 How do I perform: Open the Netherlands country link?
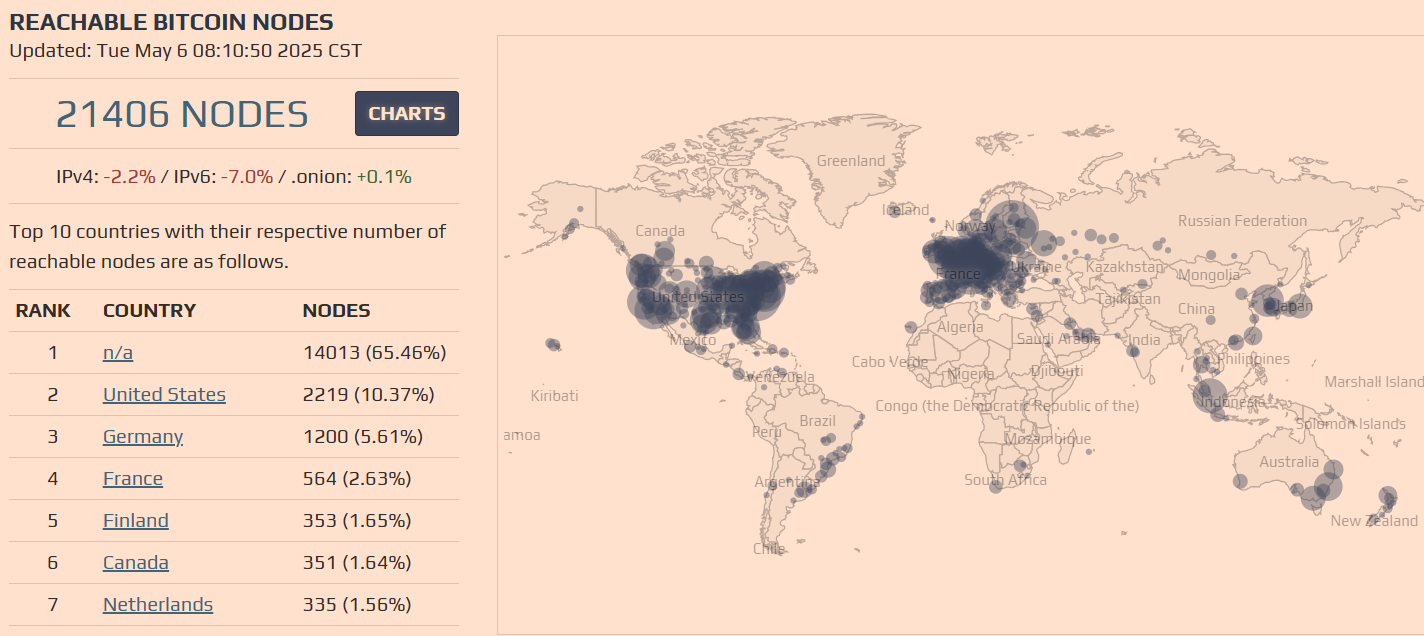coord(158,605)
